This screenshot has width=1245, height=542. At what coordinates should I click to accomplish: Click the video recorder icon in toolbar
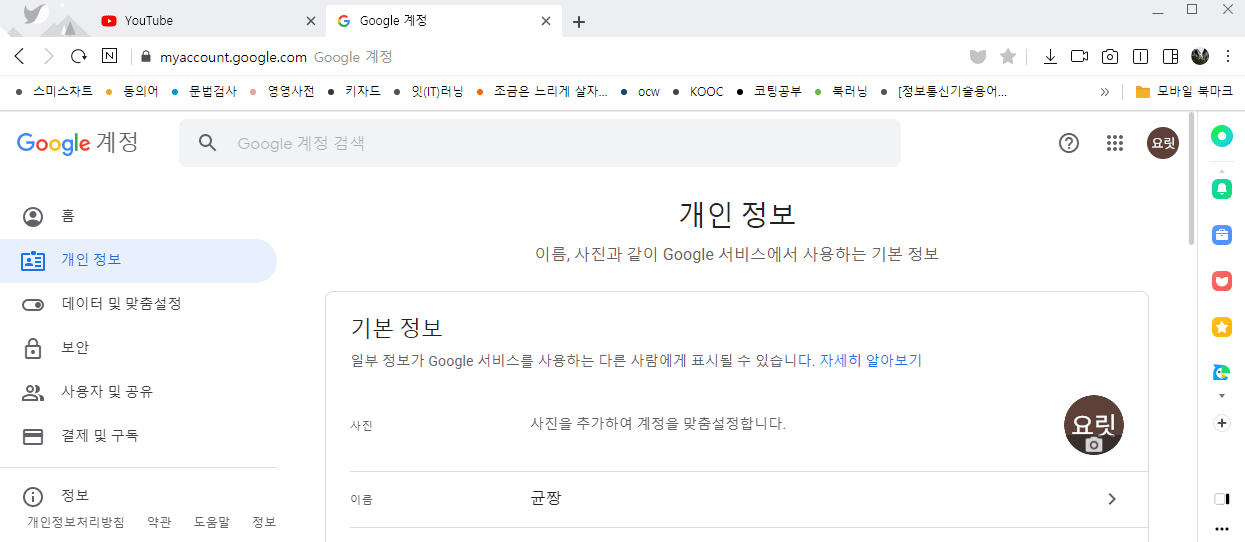[x=1079, y=57]
